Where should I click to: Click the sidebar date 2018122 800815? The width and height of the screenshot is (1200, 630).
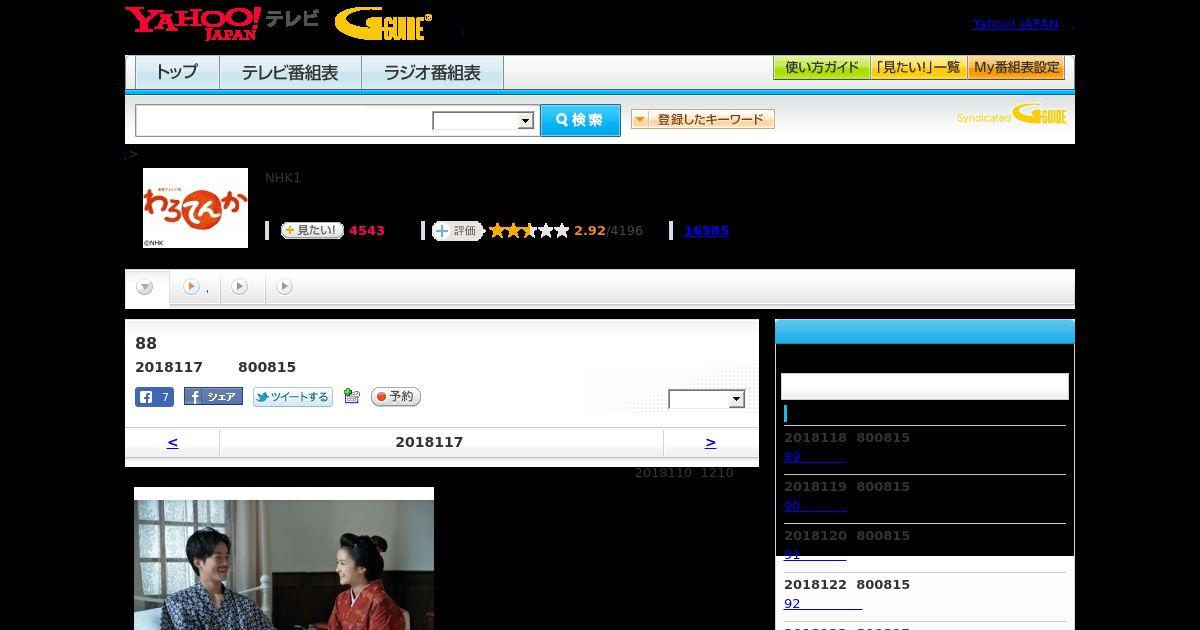coord(847,585)
